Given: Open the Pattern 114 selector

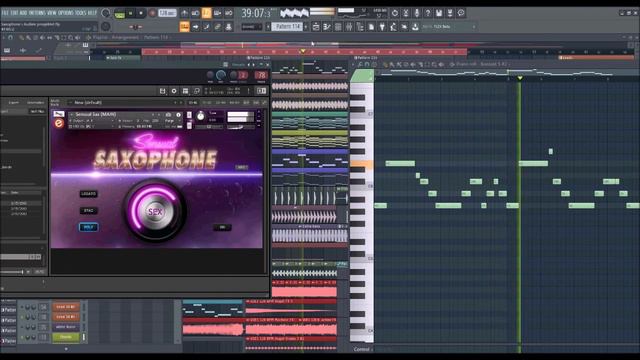Looking at the screenshot, I should coord(287,27).
